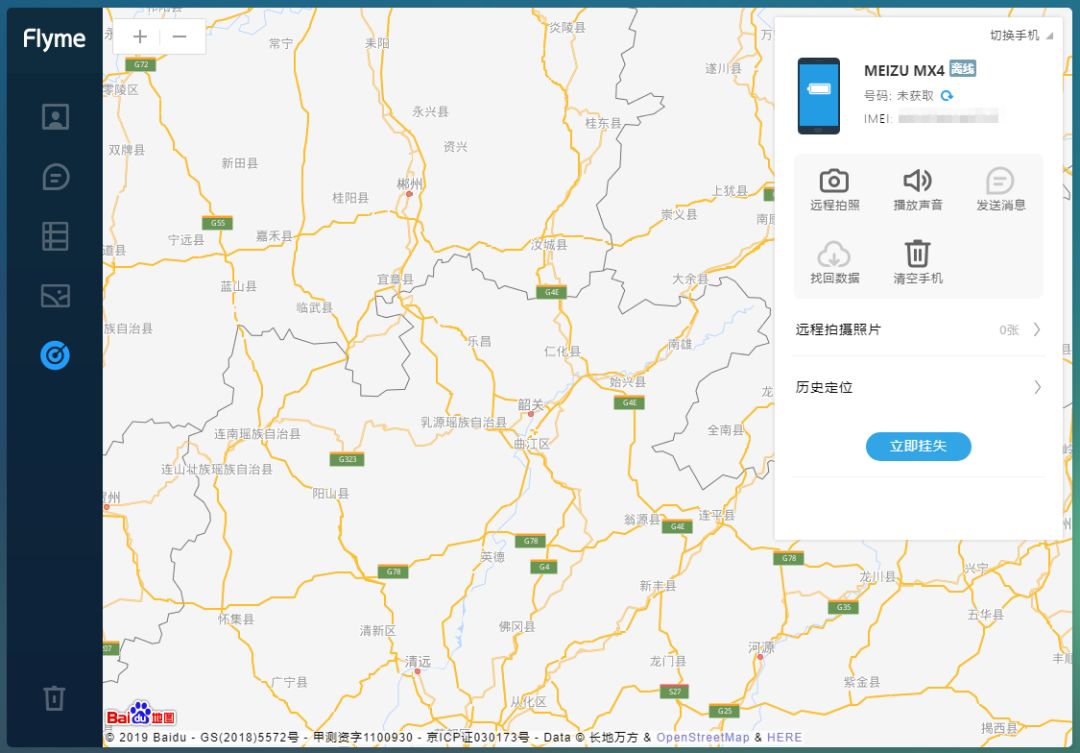Open the Notes grid icon in the sidebar
Screen dimensions: 1080x753
55,236
